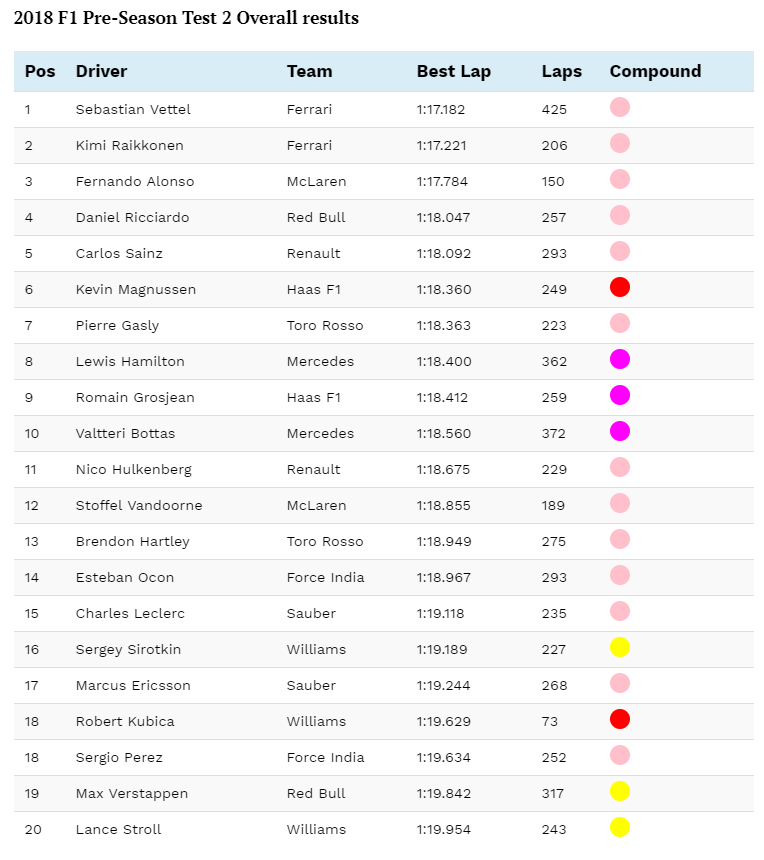Viewport: 764px width, 860px height.
Task: Click Romain Grosjean's magenta compound dot
Action: tap(620, 395)
